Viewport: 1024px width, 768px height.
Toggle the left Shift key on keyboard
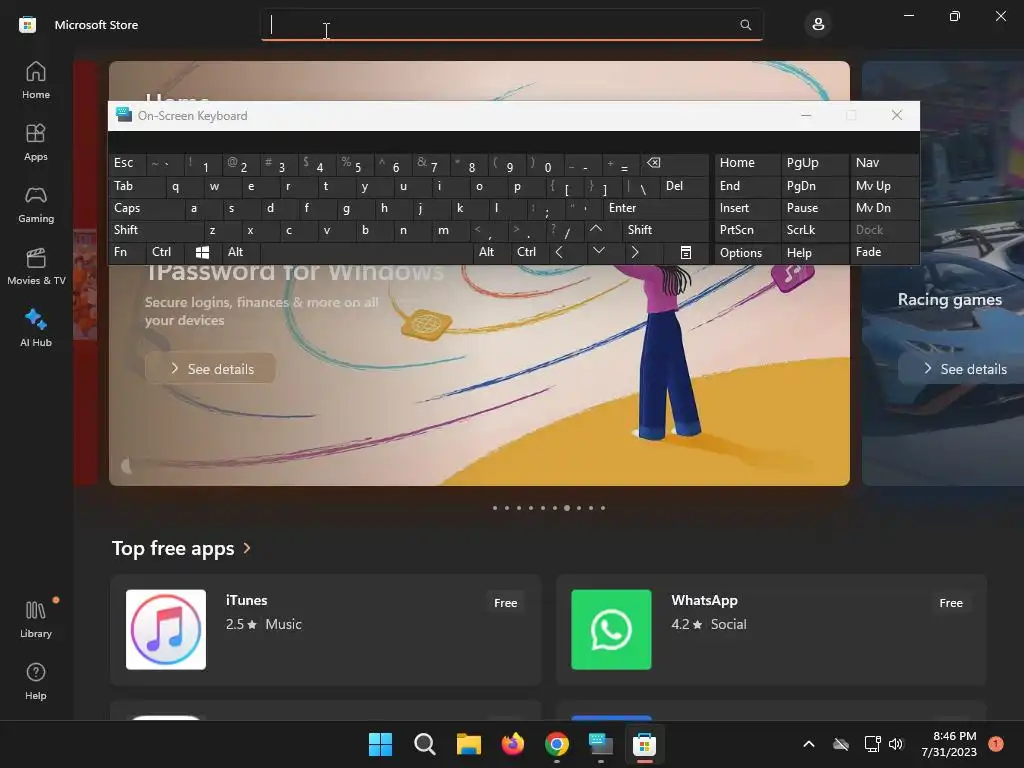(x=156, y=230)
